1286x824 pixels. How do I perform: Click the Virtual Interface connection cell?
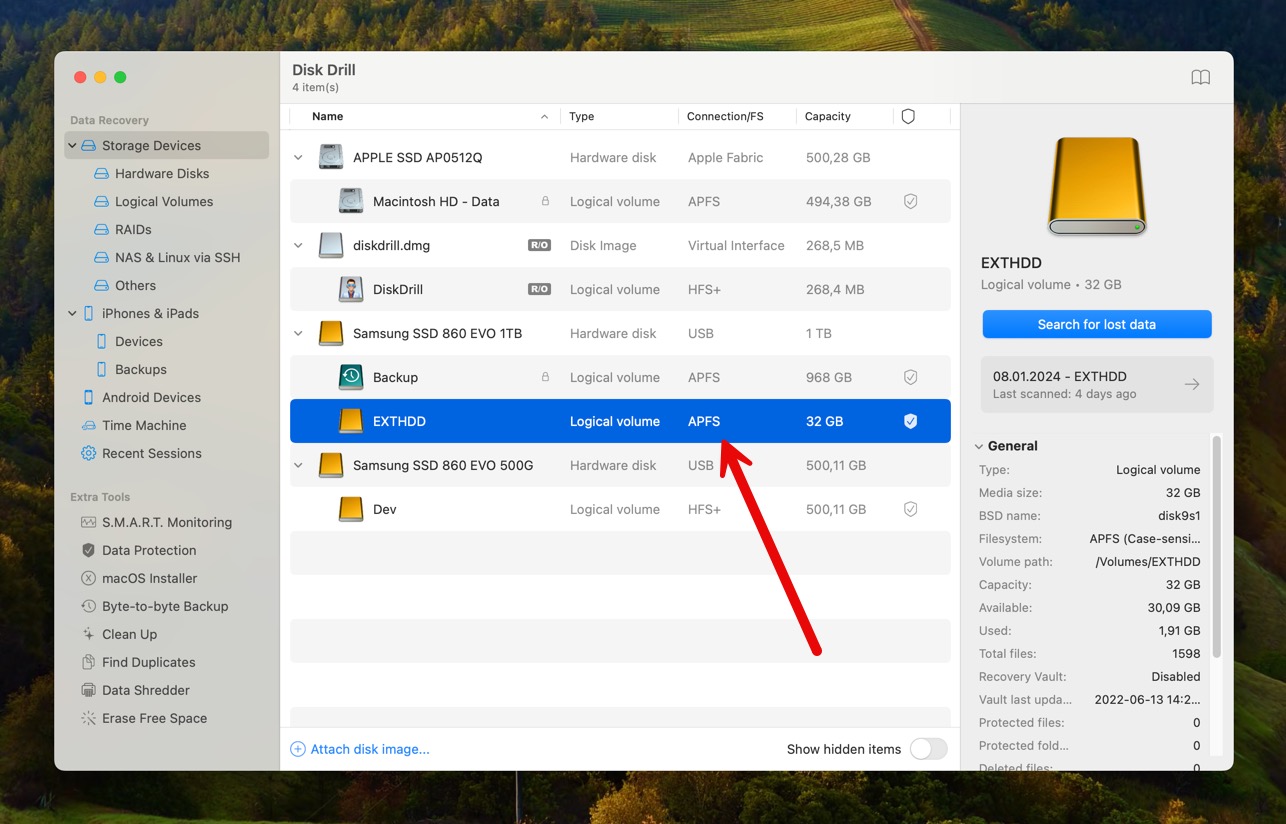coord(736,246)
